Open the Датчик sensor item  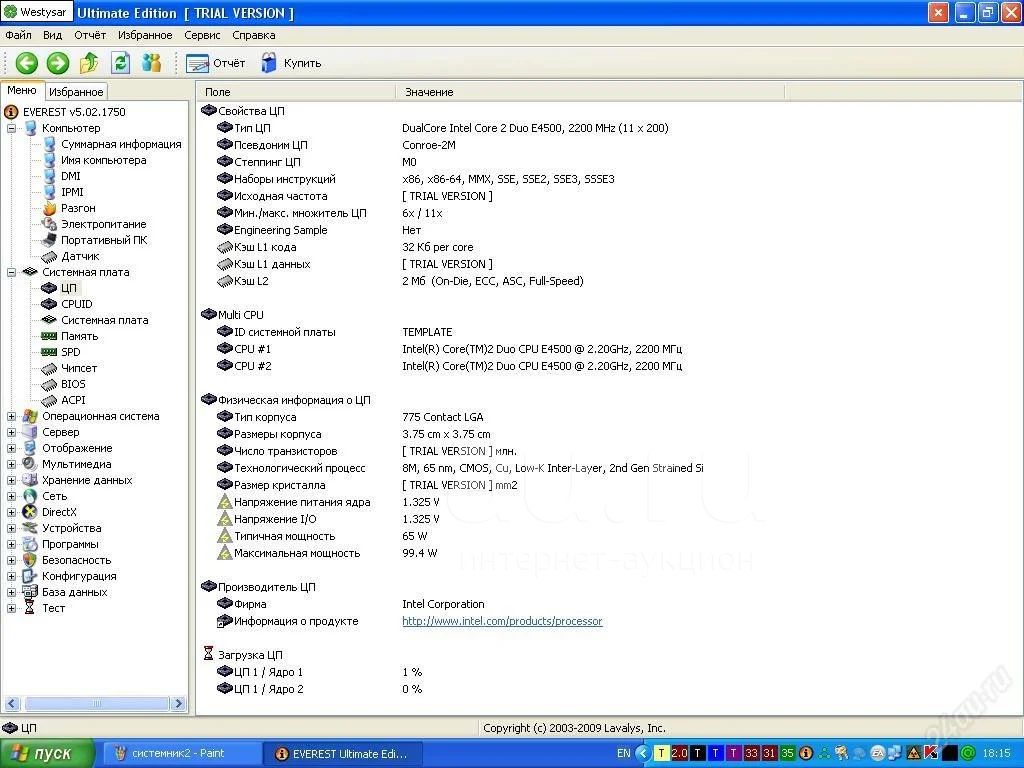pyautogui.click(x=80, y=256)
